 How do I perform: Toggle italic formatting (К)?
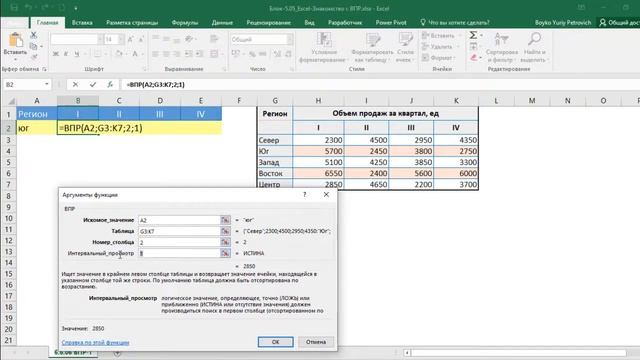click(x=66, y=54)
